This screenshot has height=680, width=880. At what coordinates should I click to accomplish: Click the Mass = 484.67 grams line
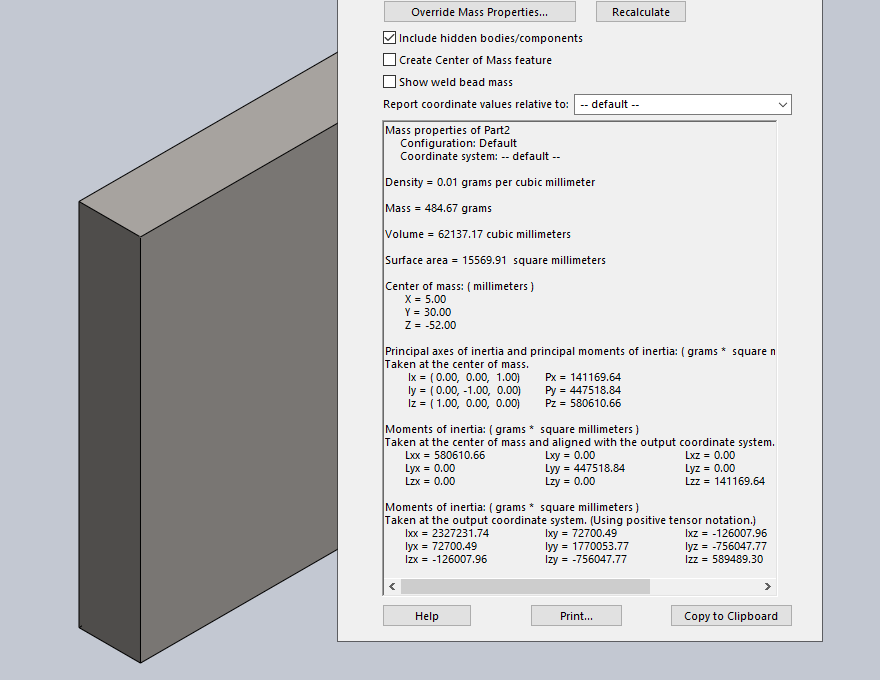(438, 208)
